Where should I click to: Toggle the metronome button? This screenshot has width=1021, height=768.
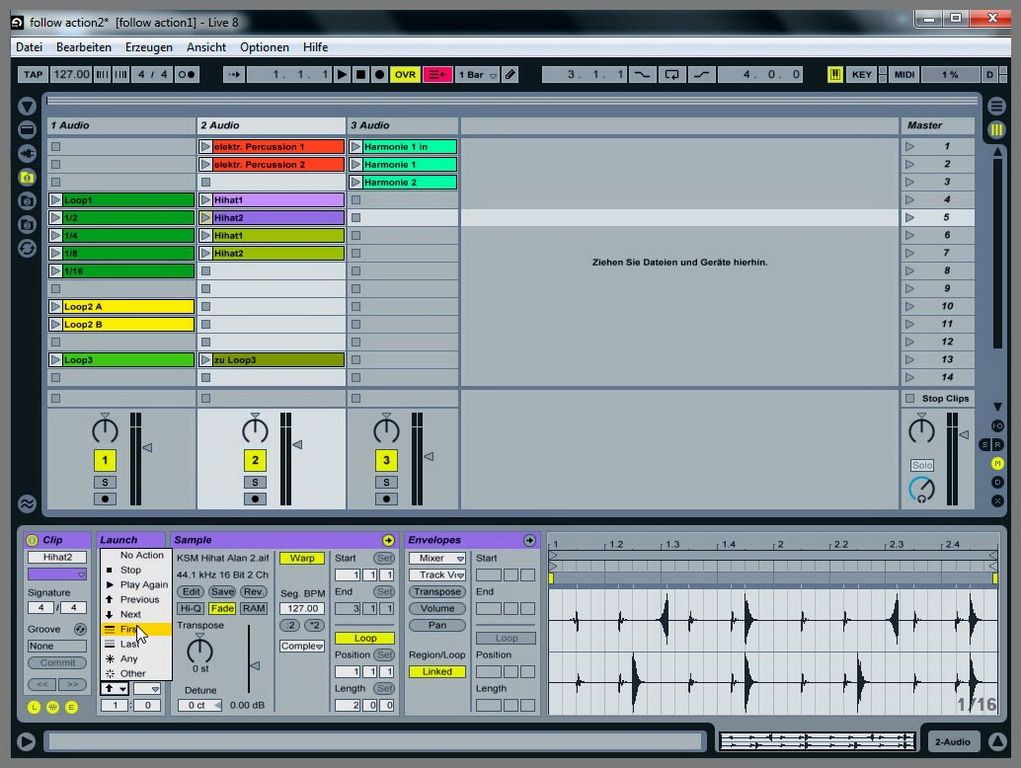coord(186,74)
